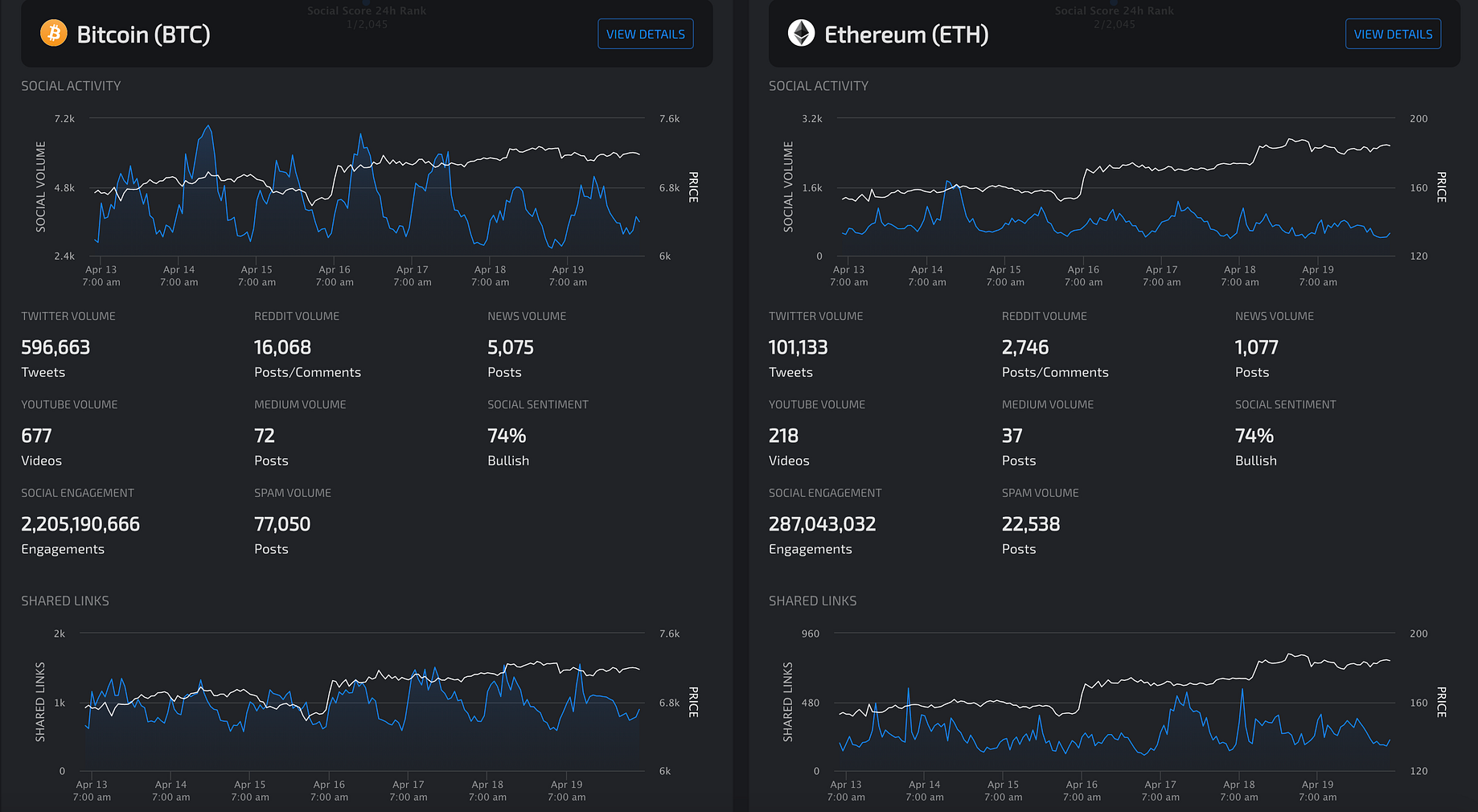Click Bitcoin's Spam Volume stat 77,050
Viewport: 1478px width, 812px height.
tap(281, 523)
